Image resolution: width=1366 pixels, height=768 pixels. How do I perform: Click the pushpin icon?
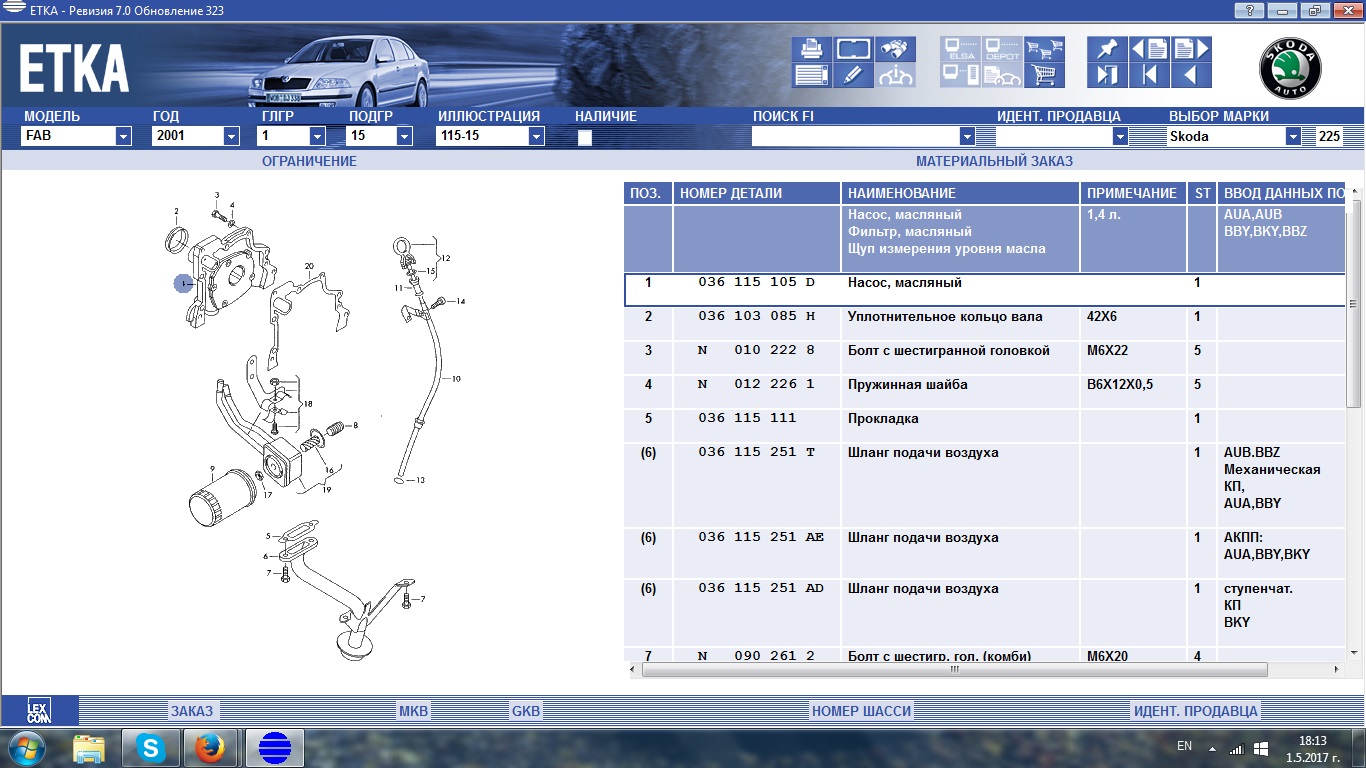(x=1107, y=49)
